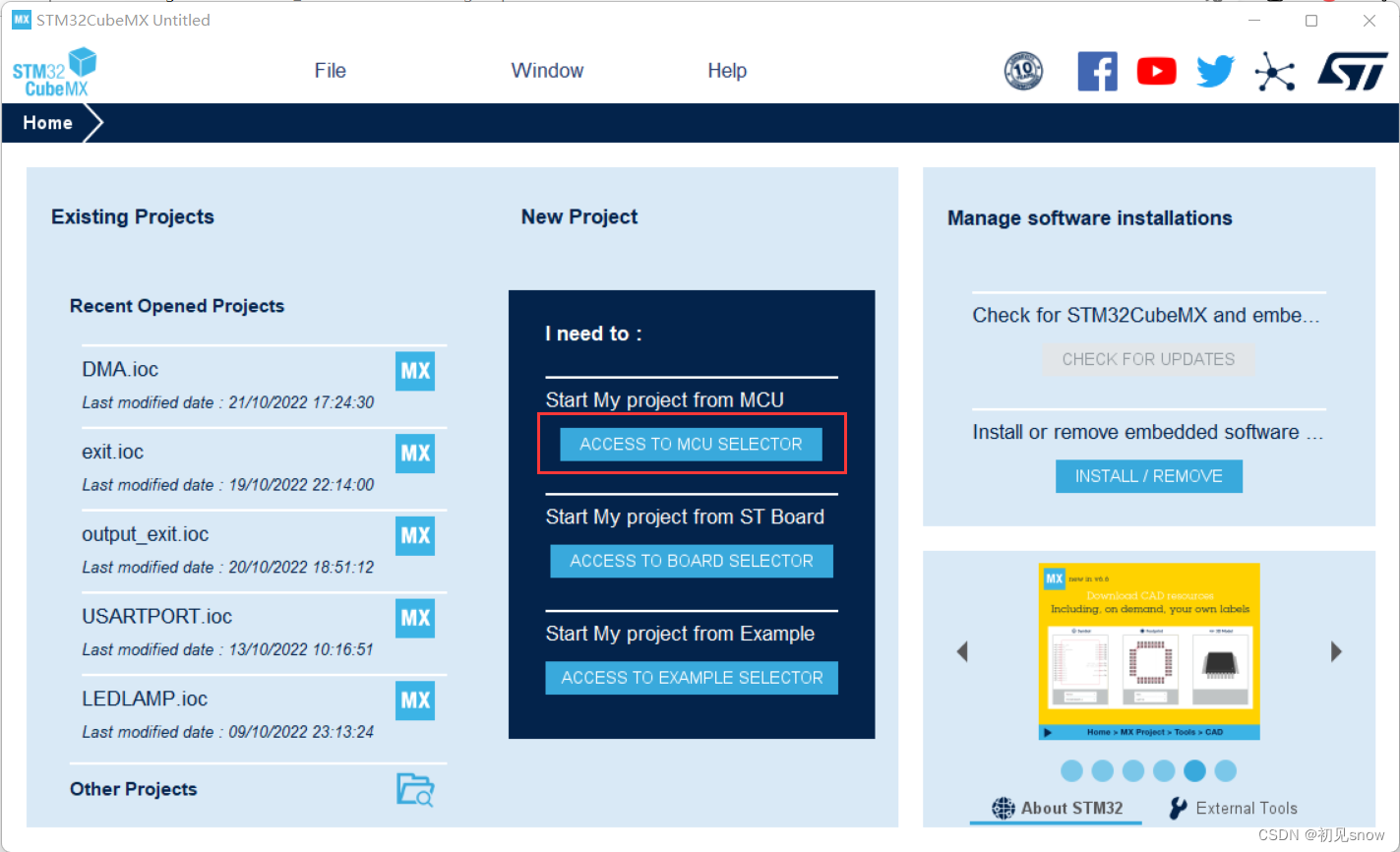
Task: Click ACCESS TO MCU SELECTOR button
Action: (691, 444)
